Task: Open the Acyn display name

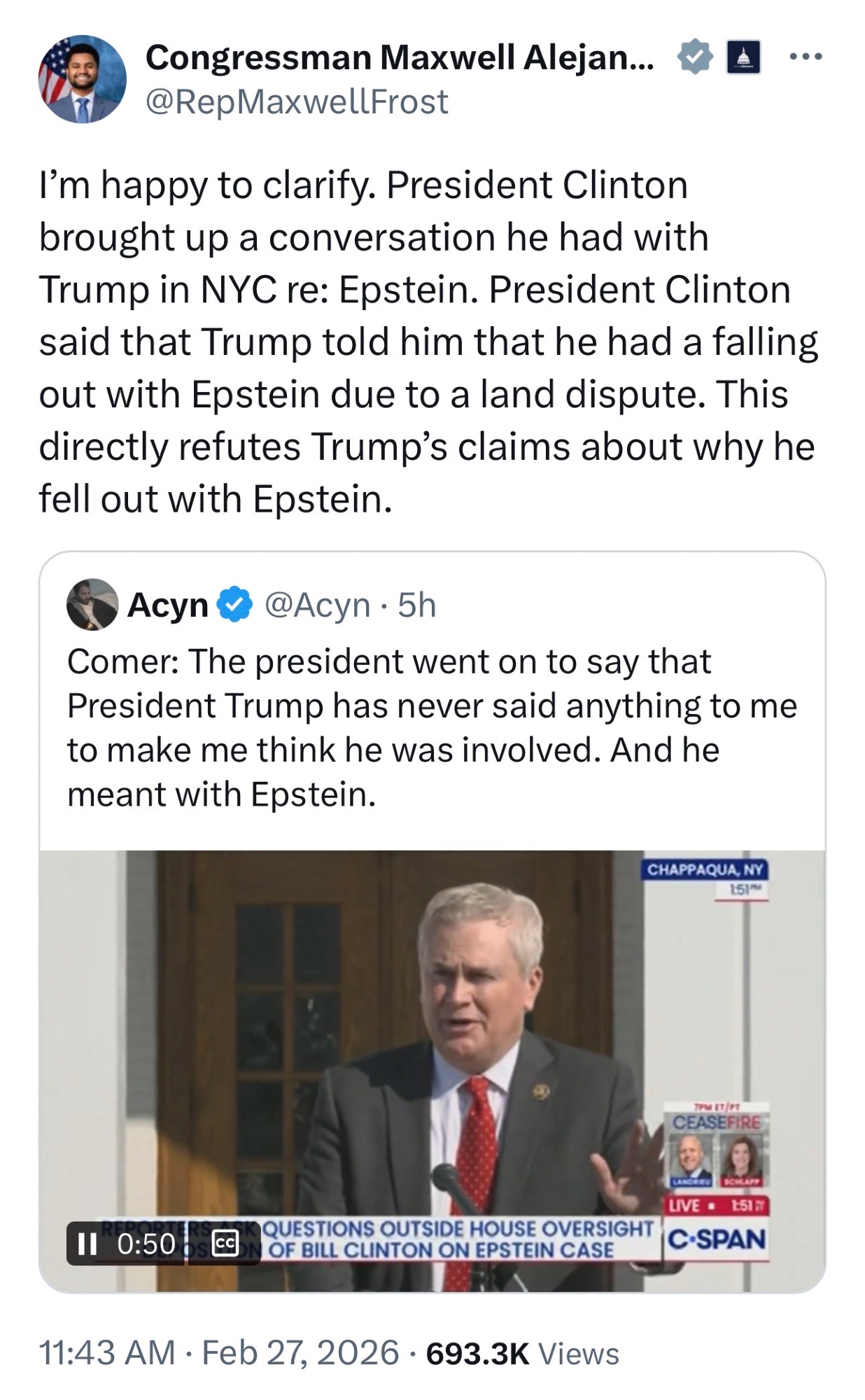Action: click(x=168, y=605)
